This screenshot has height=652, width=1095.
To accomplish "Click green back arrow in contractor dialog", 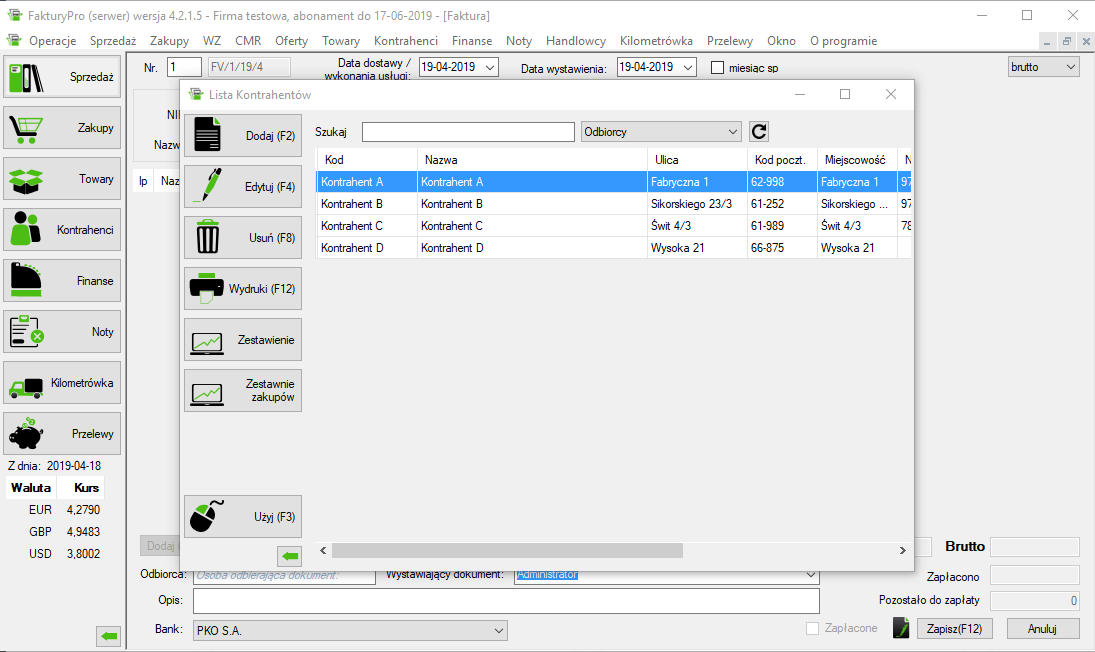I will 289,555.
